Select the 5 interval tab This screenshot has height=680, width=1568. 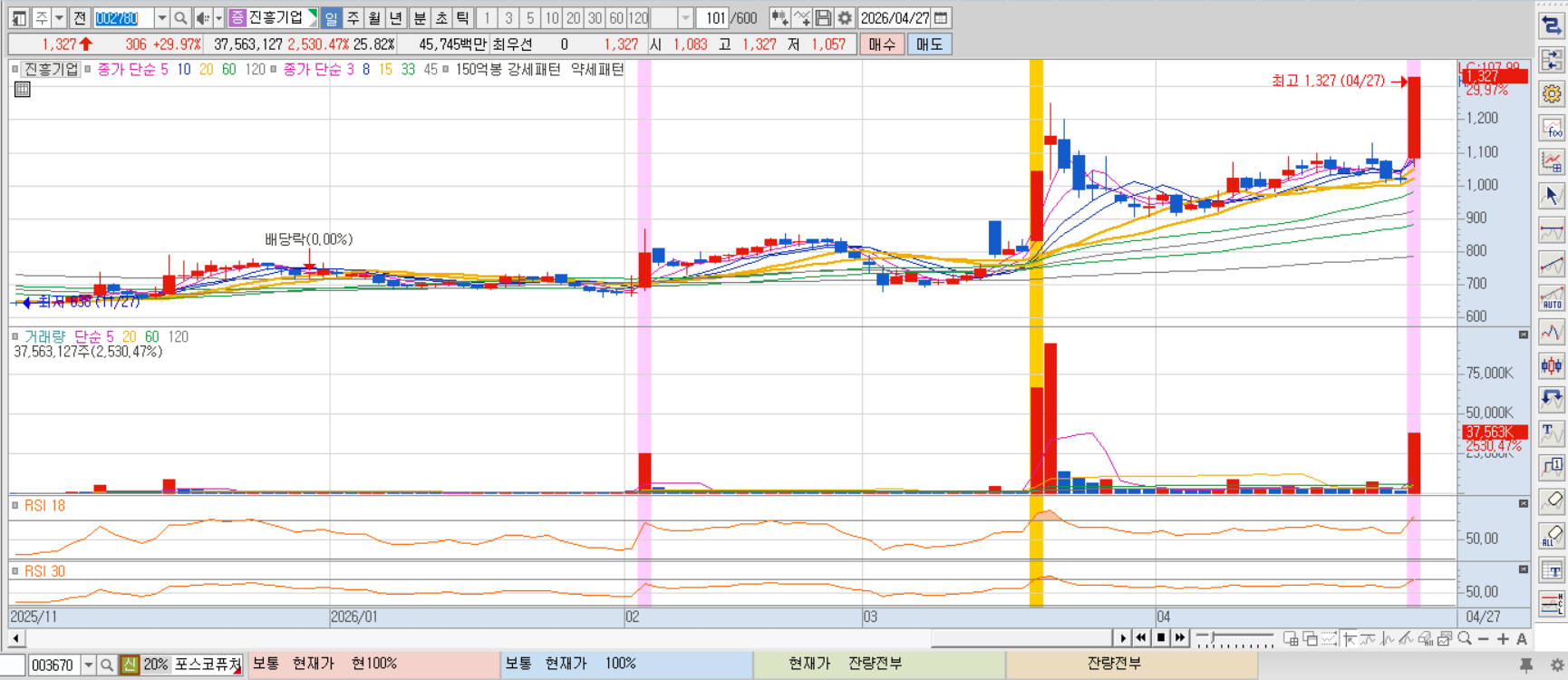pyautogui.click(x=530, y=18)
